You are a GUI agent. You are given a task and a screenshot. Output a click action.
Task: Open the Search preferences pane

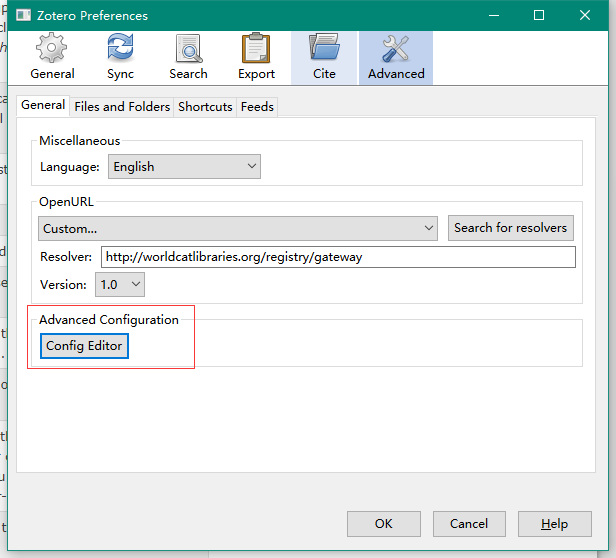tap(189, 57)
